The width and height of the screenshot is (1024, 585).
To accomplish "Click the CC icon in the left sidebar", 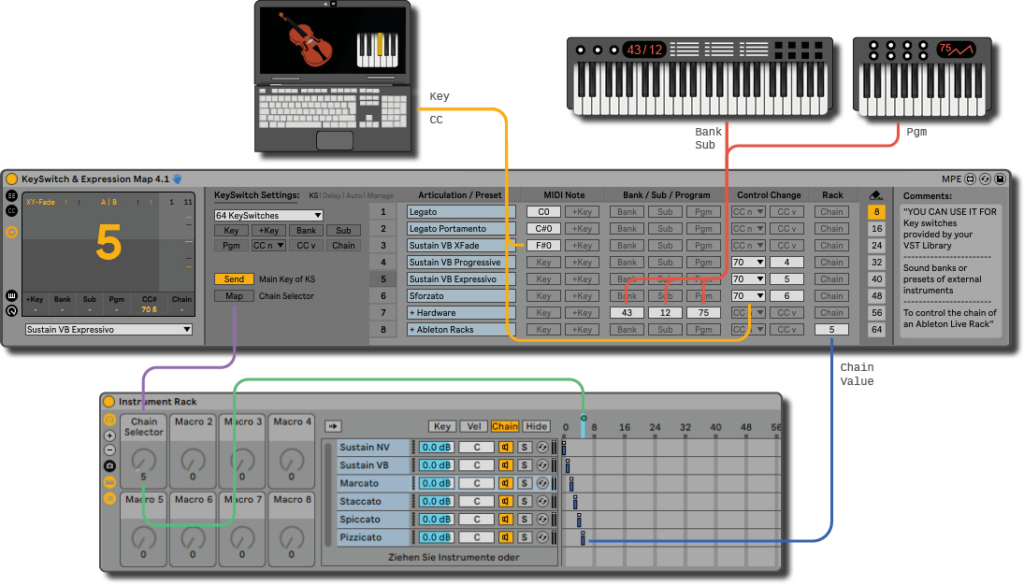I will 12,211.
